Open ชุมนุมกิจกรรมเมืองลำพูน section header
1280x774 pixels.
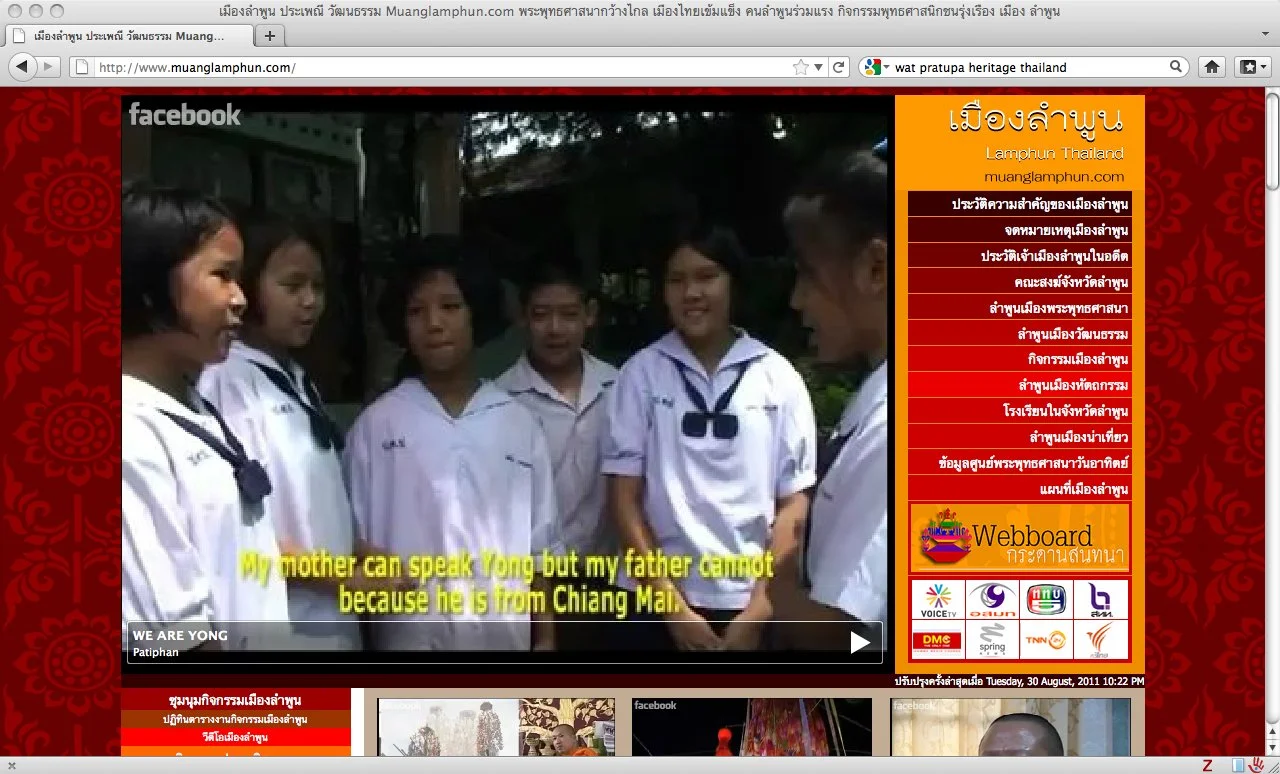236,700
